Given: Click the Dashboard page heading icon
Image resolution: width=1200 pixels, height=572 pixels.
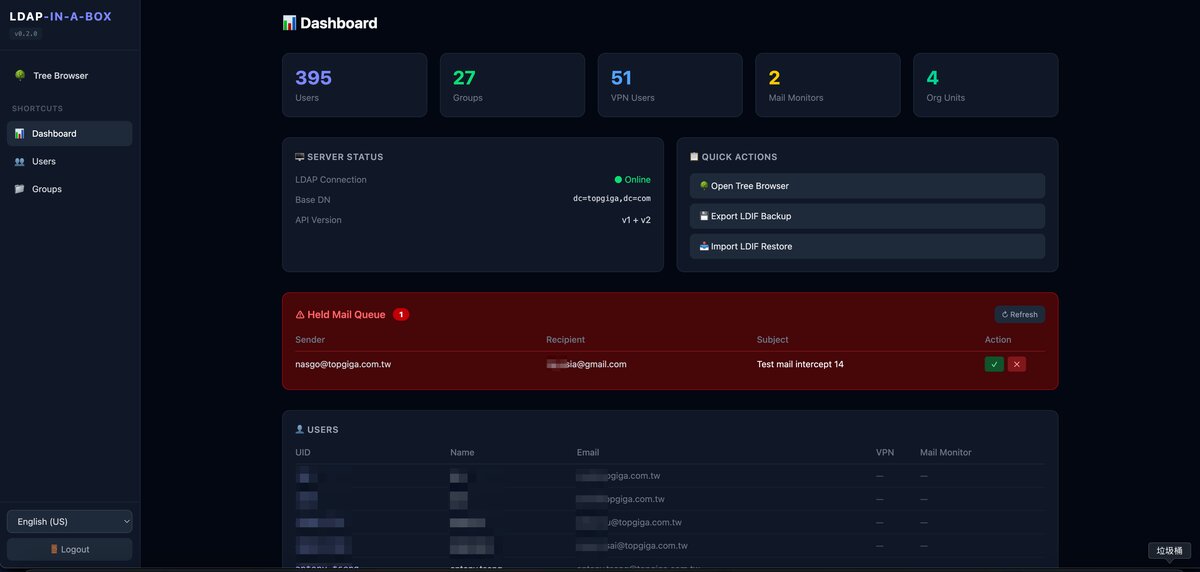Looking at the screenshot, I should 289,22.
